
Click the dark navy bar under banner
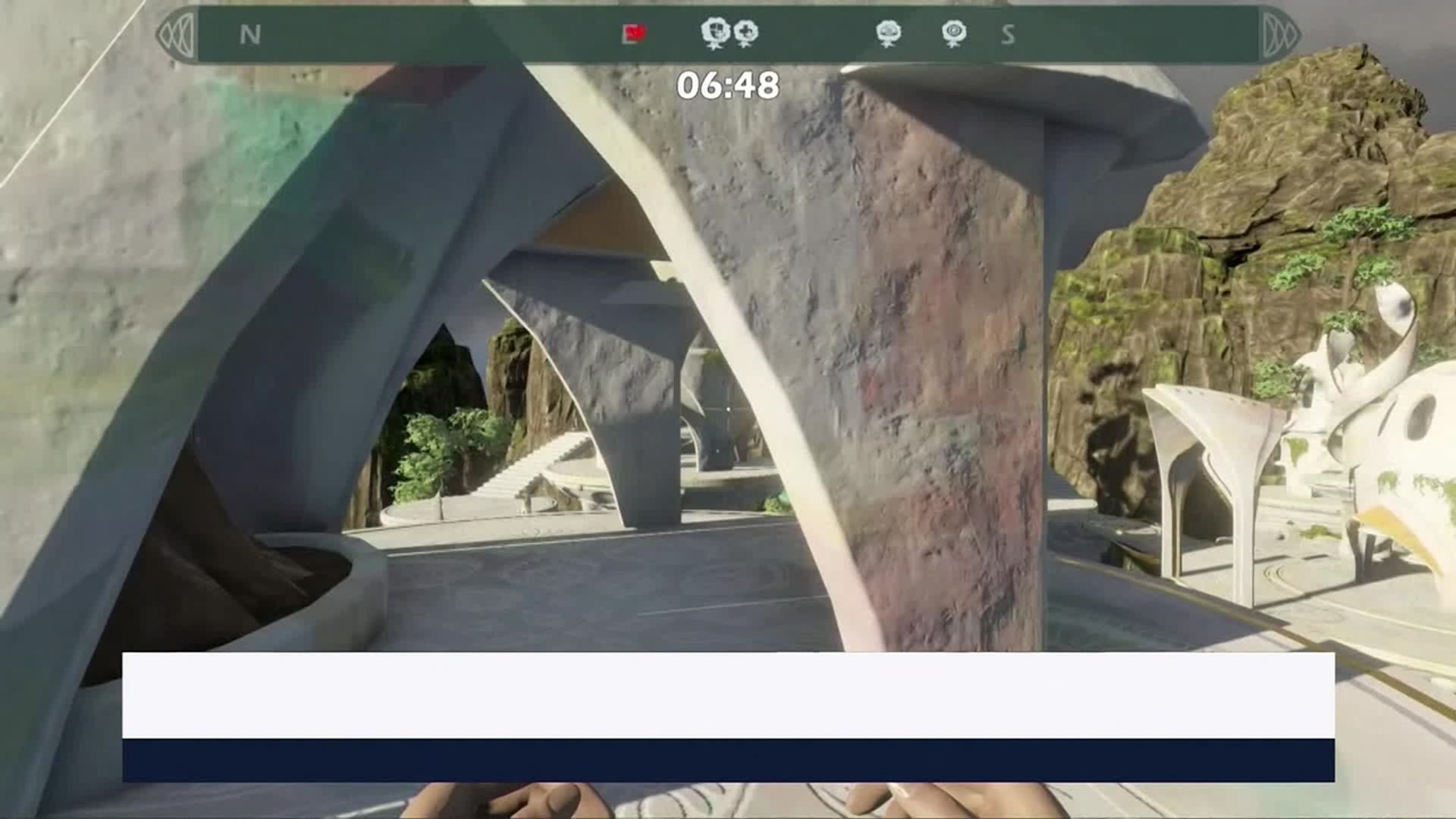[x=728, y=761]
